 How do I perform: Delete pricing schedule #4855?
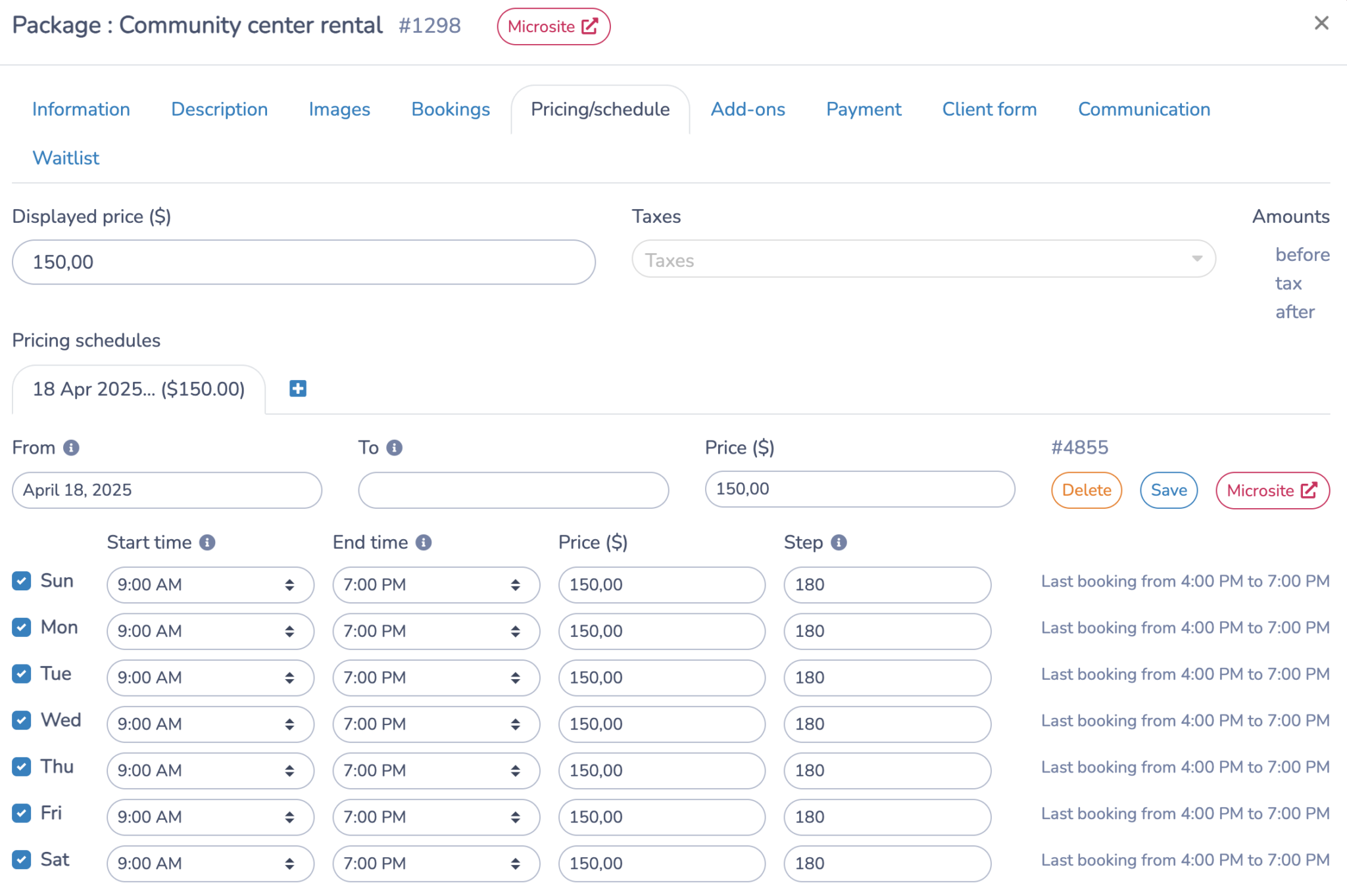point(1087,490)
